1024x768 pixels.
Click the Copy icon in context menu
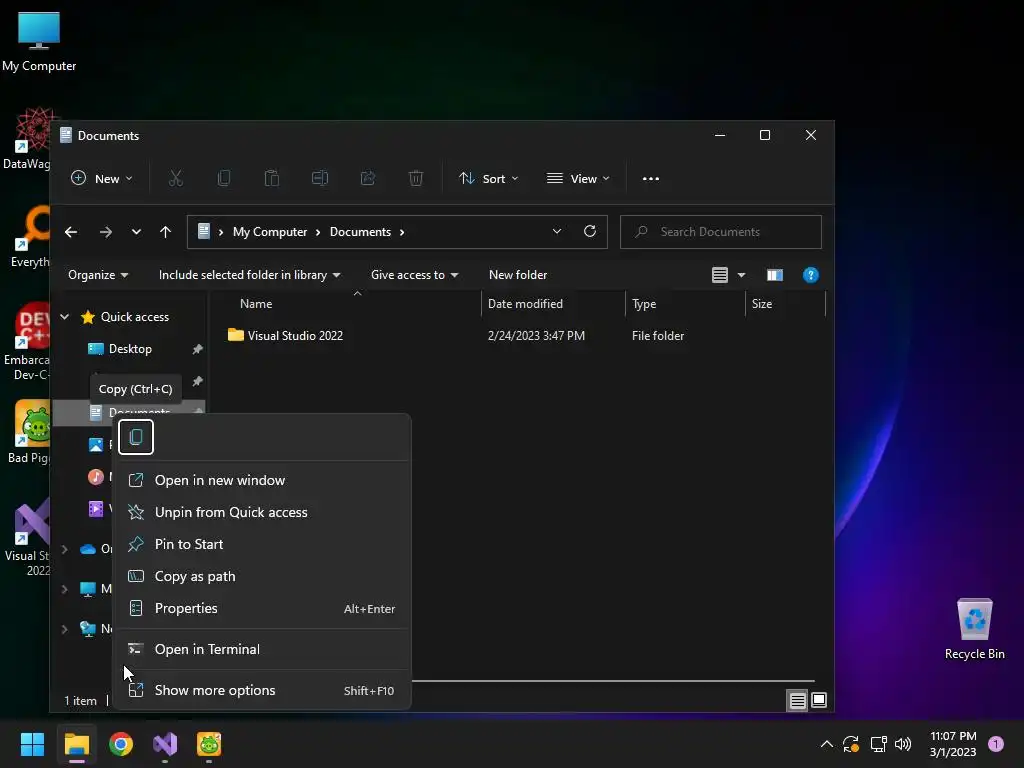pos(136,437)
